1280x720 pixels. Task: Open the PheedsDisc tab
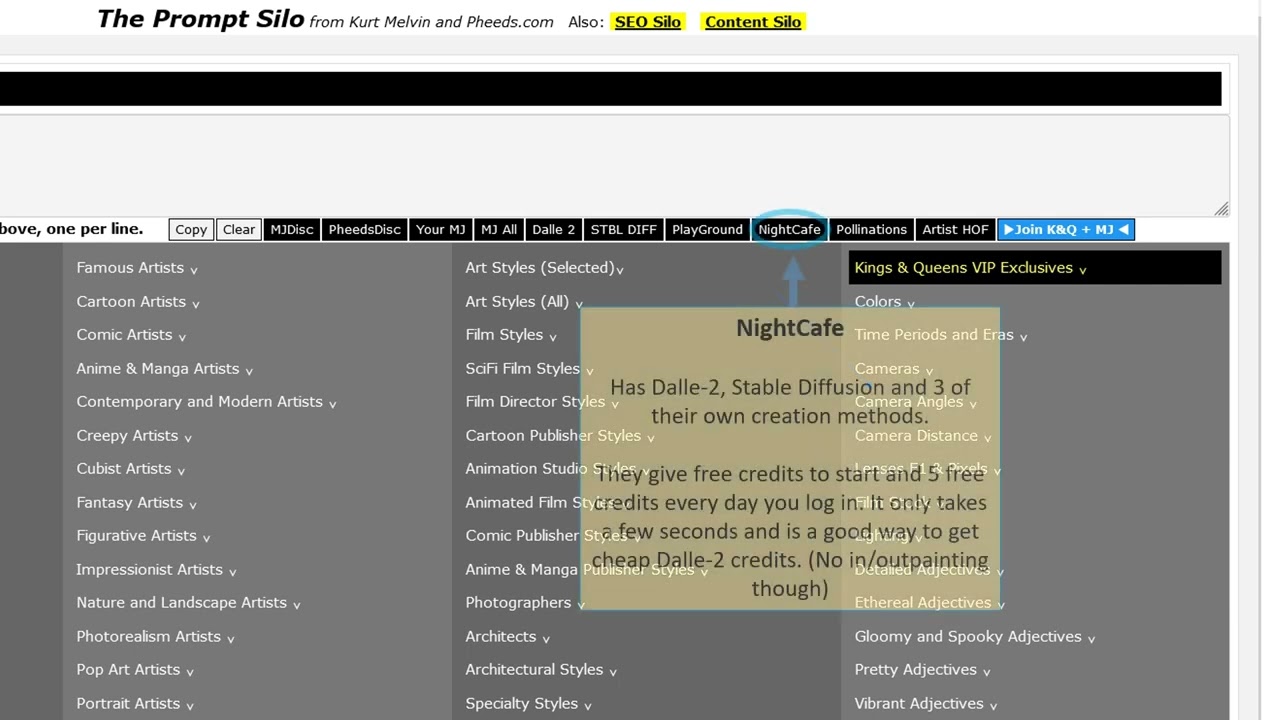[365, 230]
